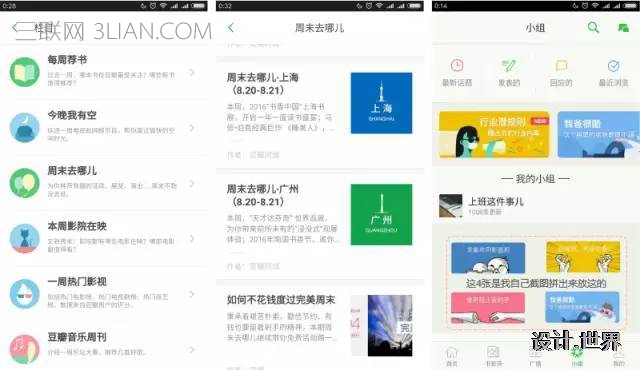
Task: Switch to the 首页 home tab
Action: 451,355
